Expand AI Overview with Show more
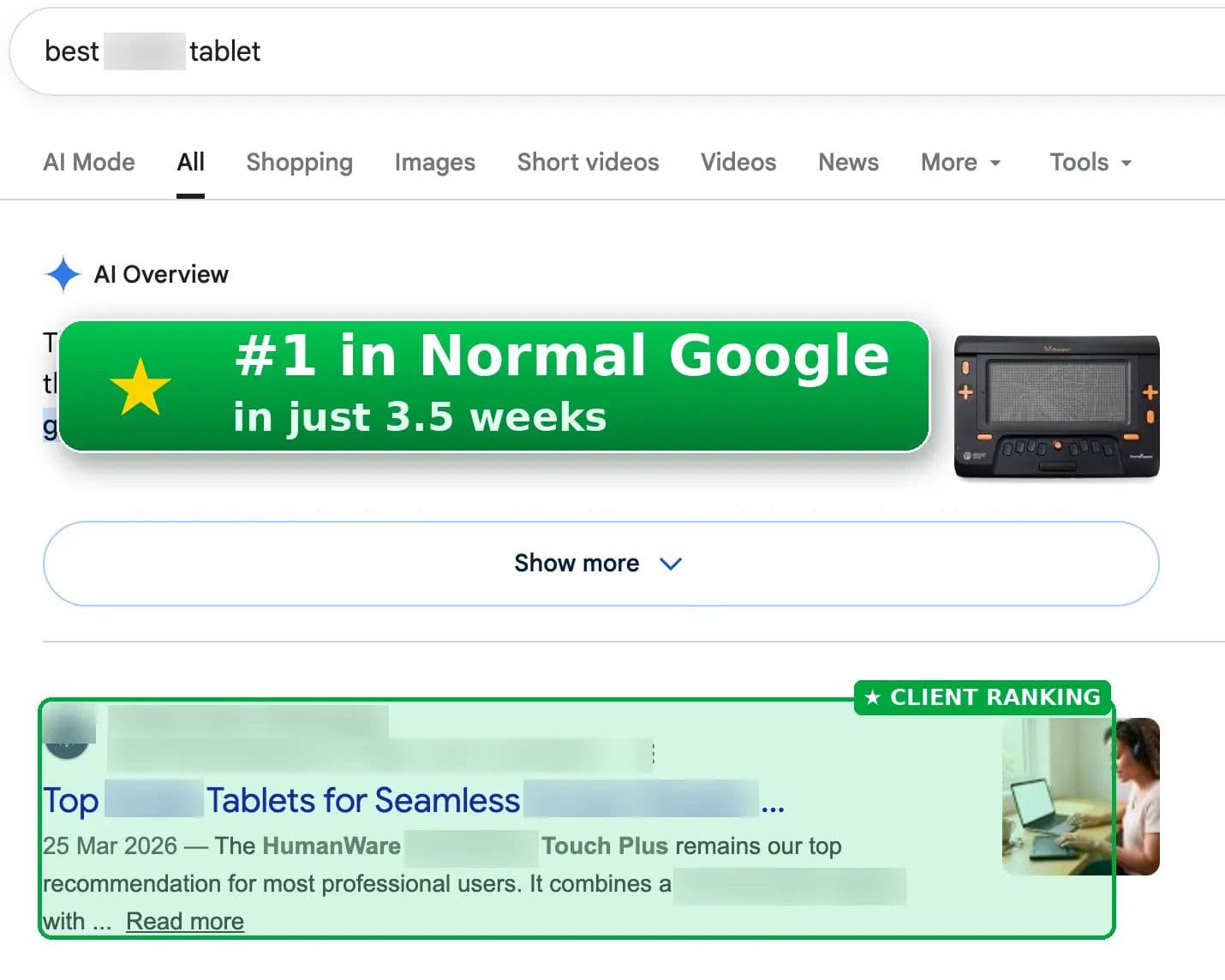This screenshot has width=1225, height=980. 601,564
